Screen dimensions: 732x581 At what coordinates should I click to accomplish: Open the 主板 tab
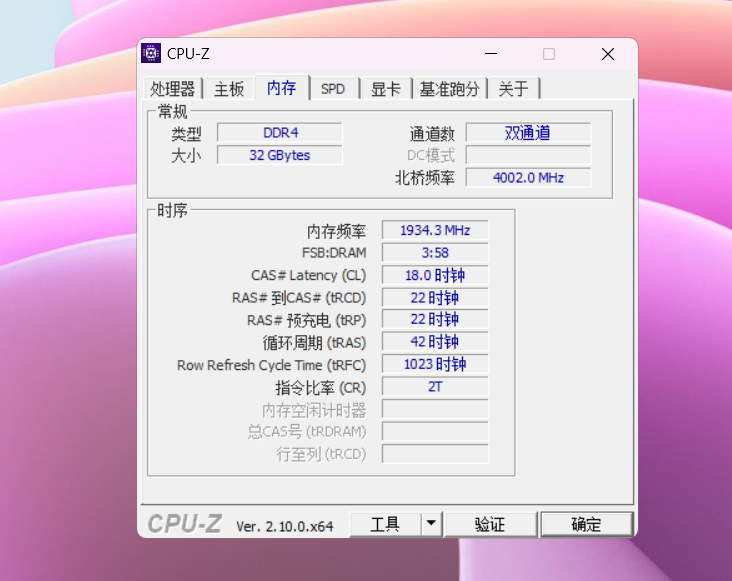pos(229,89)
